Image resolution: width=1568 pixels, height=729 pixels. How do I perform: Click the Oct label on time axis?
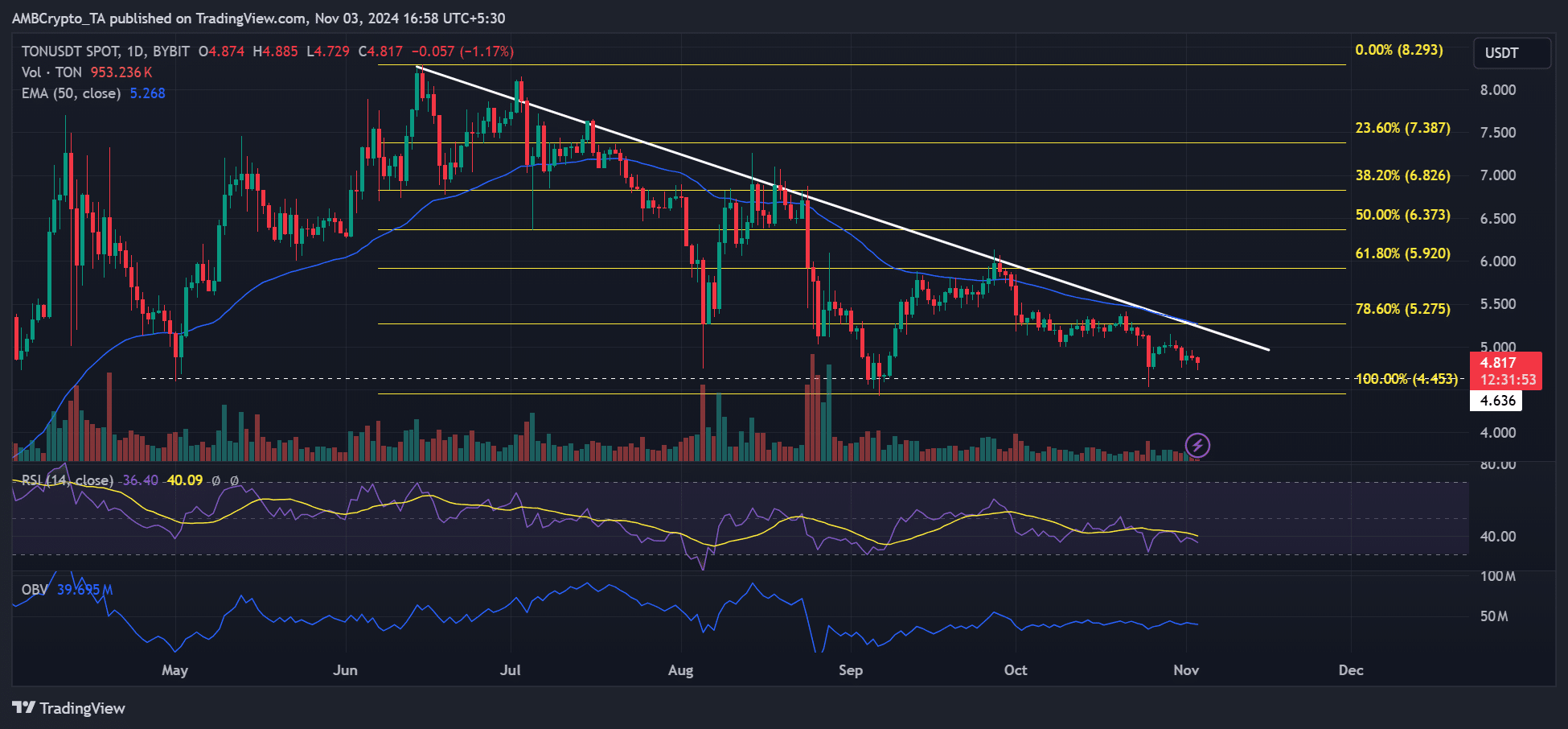click(x=1016, y=670)
